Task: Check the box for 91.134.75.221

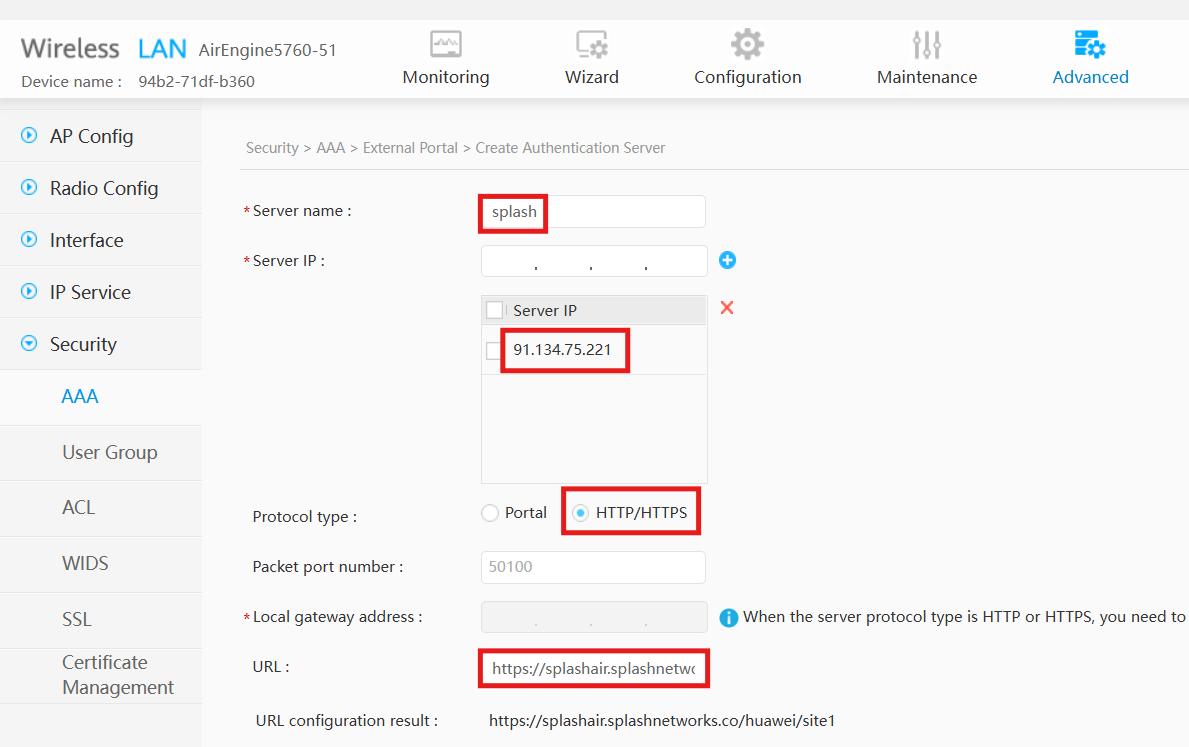Action: click(x=493, y=350)
